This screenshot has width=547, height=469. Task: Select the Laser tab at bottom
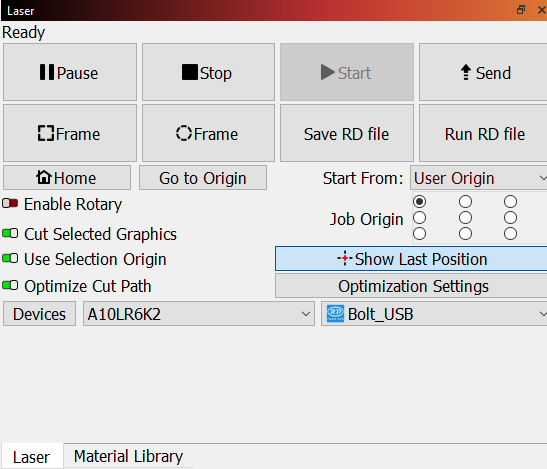click(x=32, y=457)
